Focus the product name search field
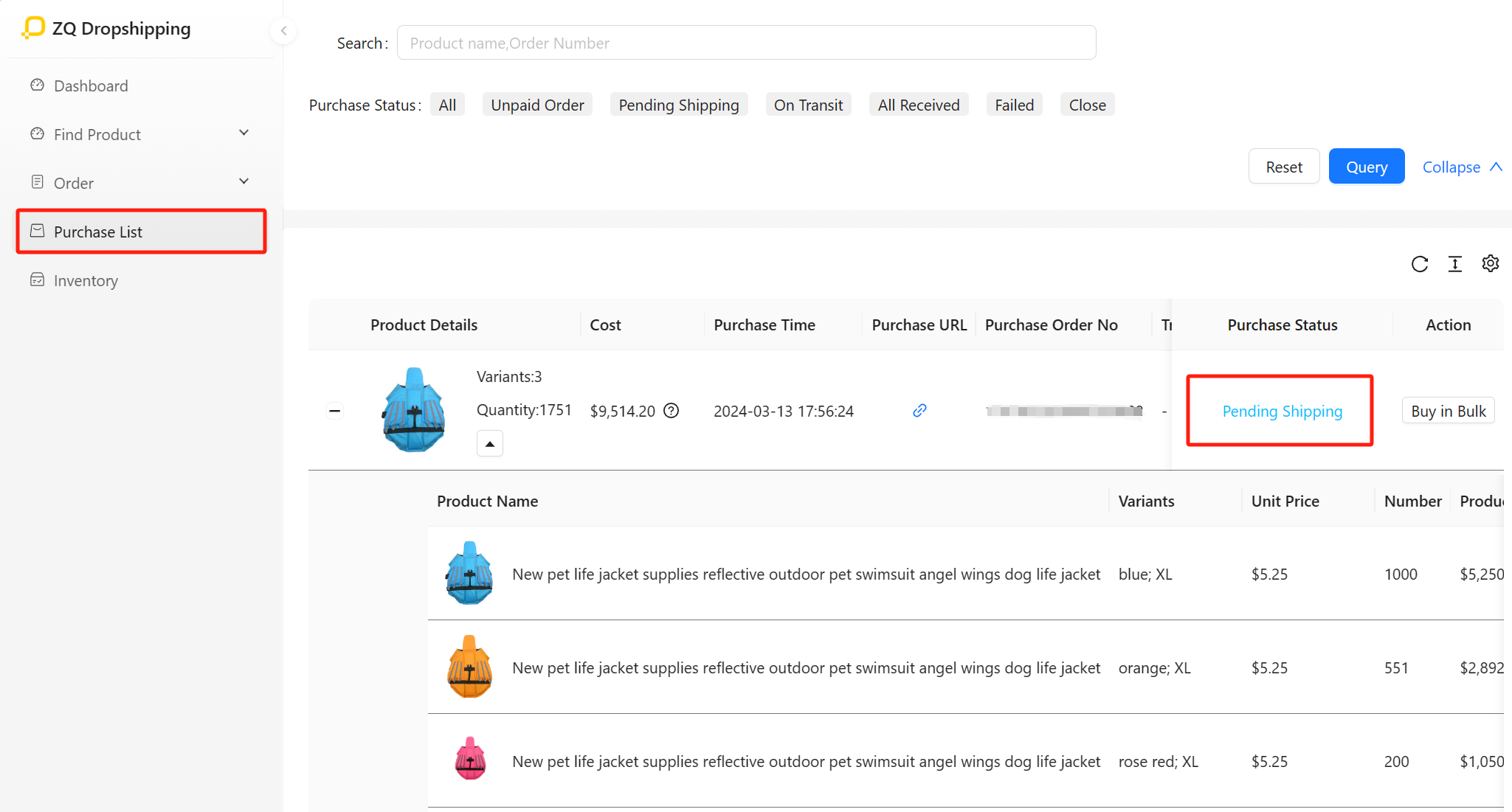 [x=746, y=43]
